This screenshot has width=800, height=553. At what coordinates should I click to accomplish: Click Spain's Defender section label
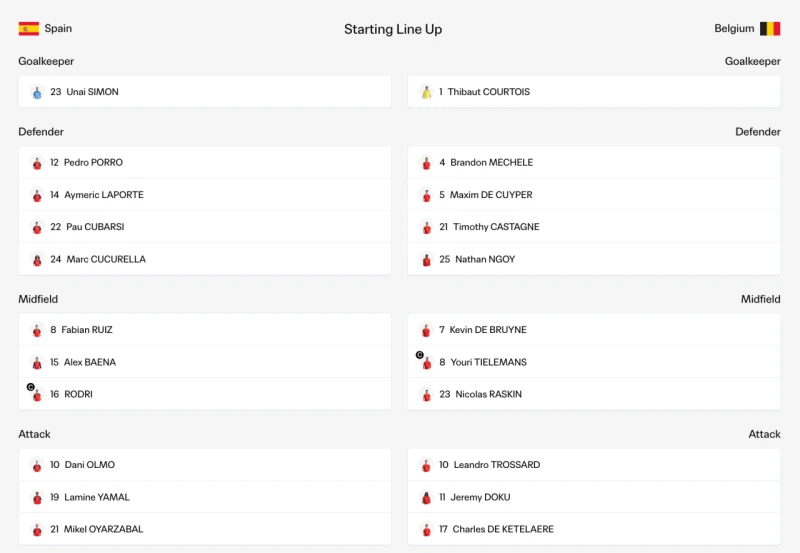tap(41, 132)
